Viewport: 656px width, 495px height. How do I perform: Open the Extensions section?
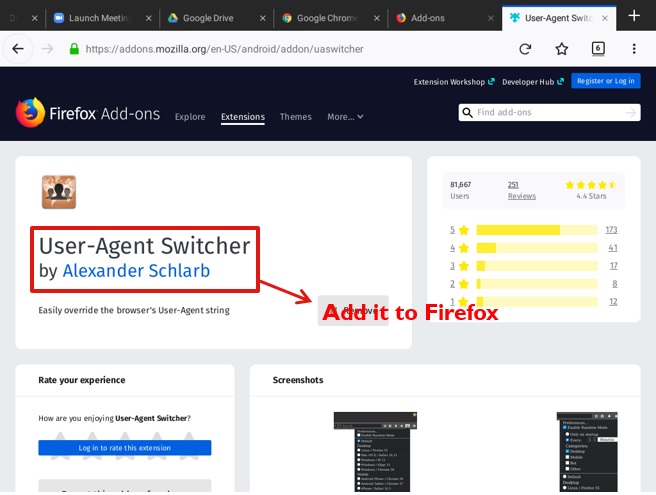click(243, 117)
